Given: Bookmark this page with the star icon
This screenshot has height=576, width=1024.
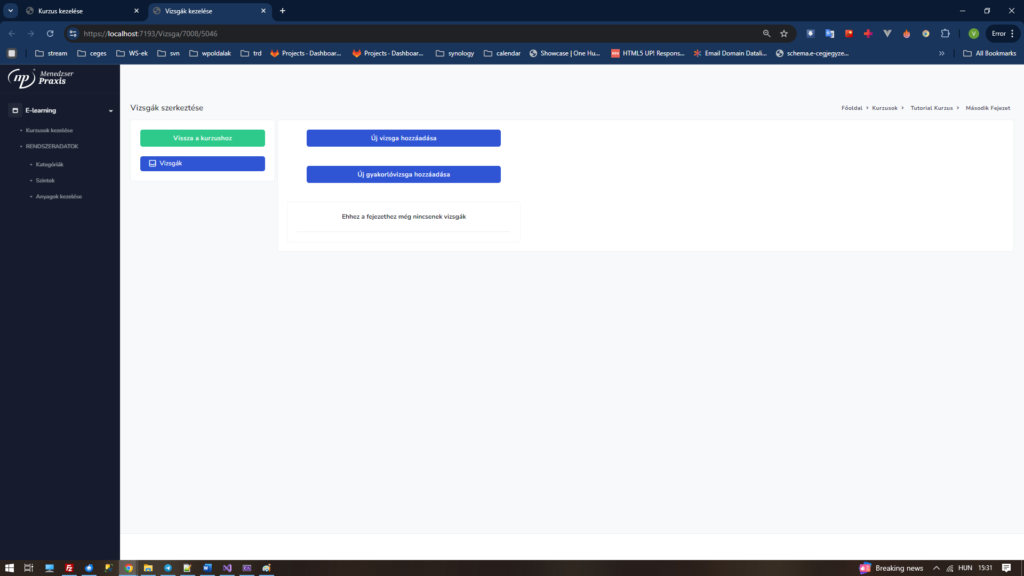Looking at the screenshot, I should (x=784, y=33).
